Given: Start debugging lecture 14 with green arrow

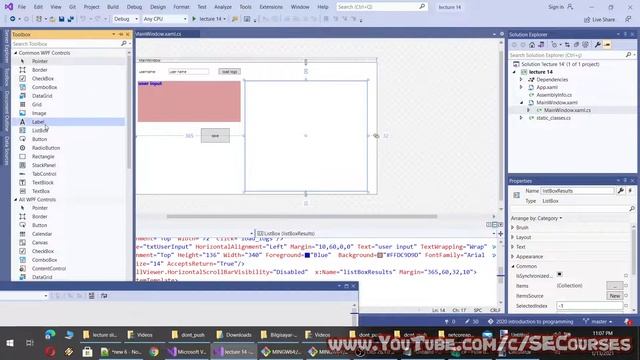Looking at the screenshot, I should [x=194, y=19].
